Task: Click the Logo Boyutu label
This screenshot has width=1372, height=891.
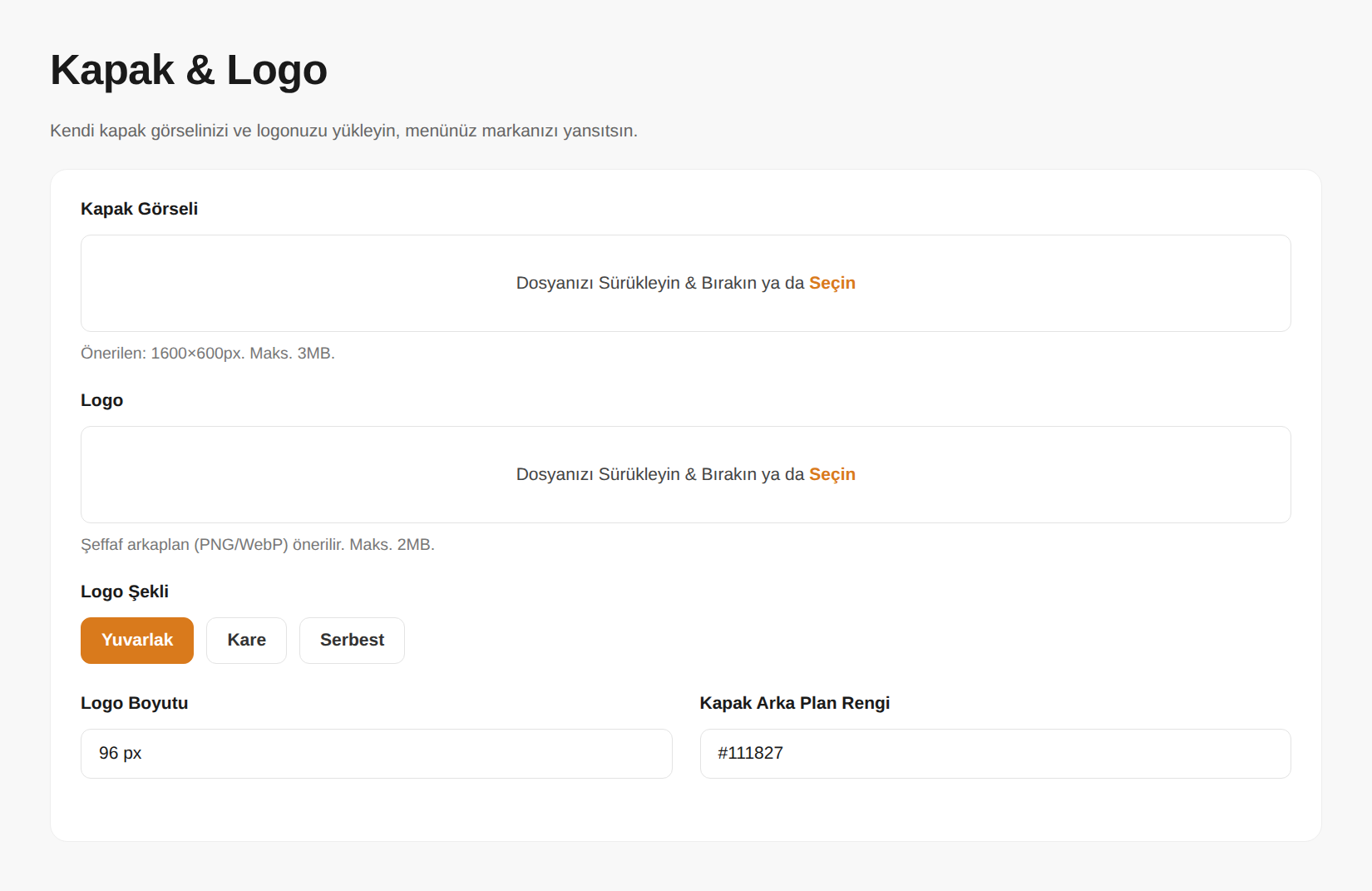Action: point(135,703)
